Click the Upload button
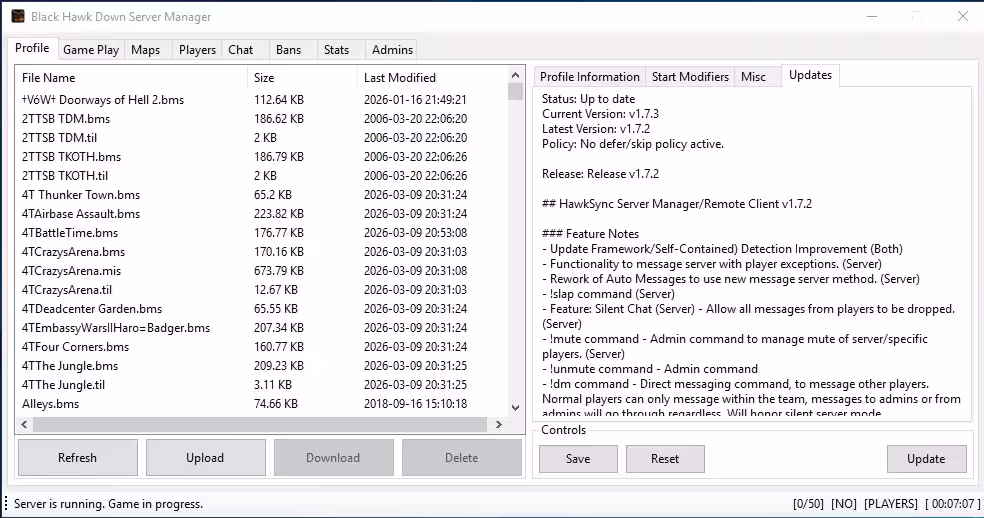The image size is (984, 518). 205,458
